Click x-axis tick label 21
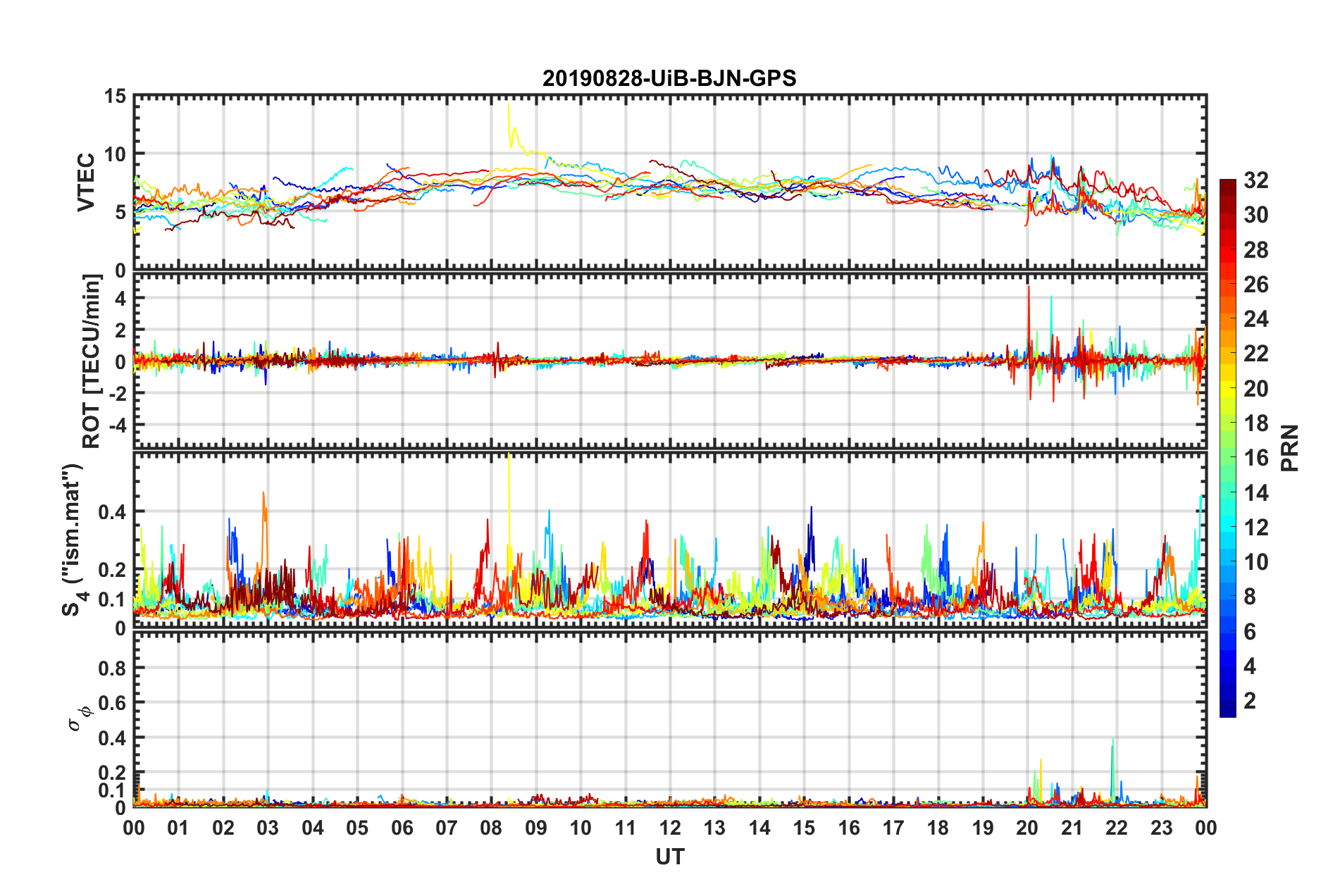Image resolution: width=1340 pixels, height=896 pixels. click(x=1072, y=828)
